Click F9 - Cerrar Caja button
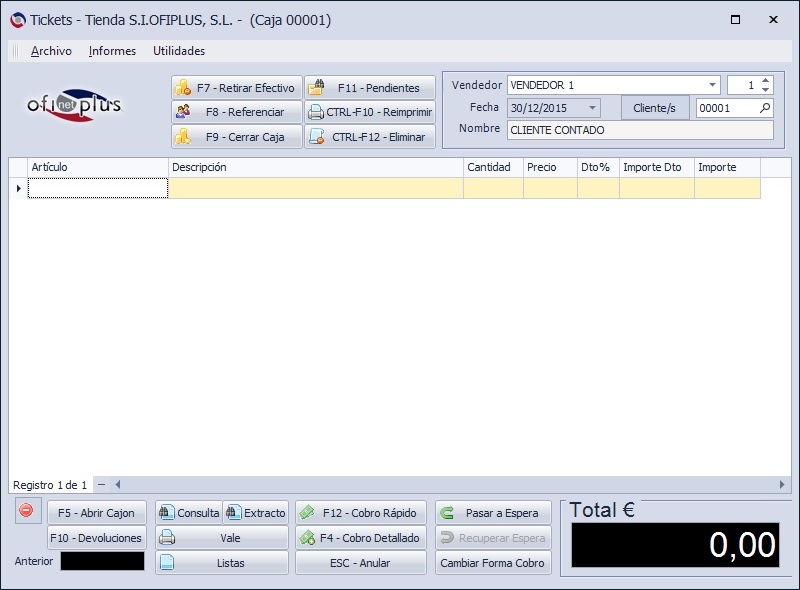 click(x=237, y=137)
